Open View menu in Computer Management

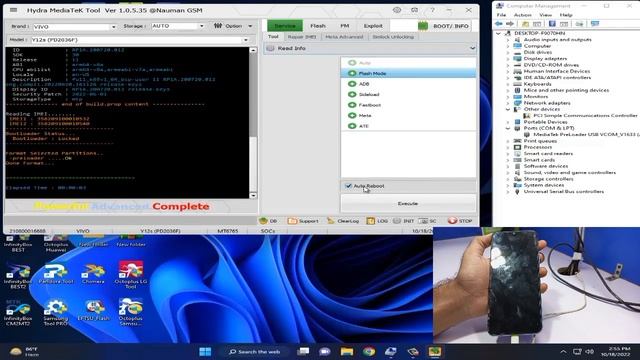[x=545, y=15]
